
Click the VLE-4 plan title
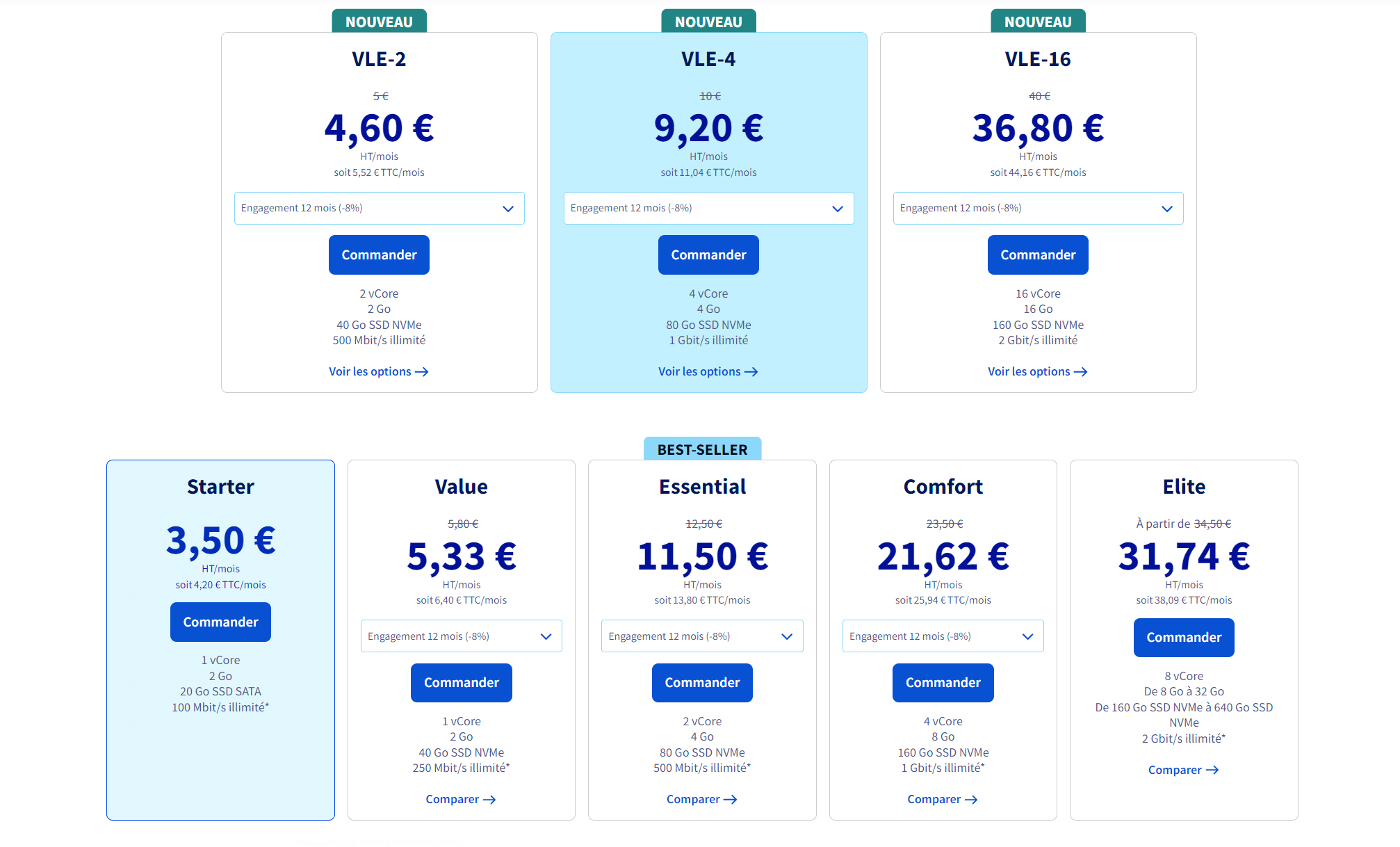pyautogui.click(x=708, y=59)
